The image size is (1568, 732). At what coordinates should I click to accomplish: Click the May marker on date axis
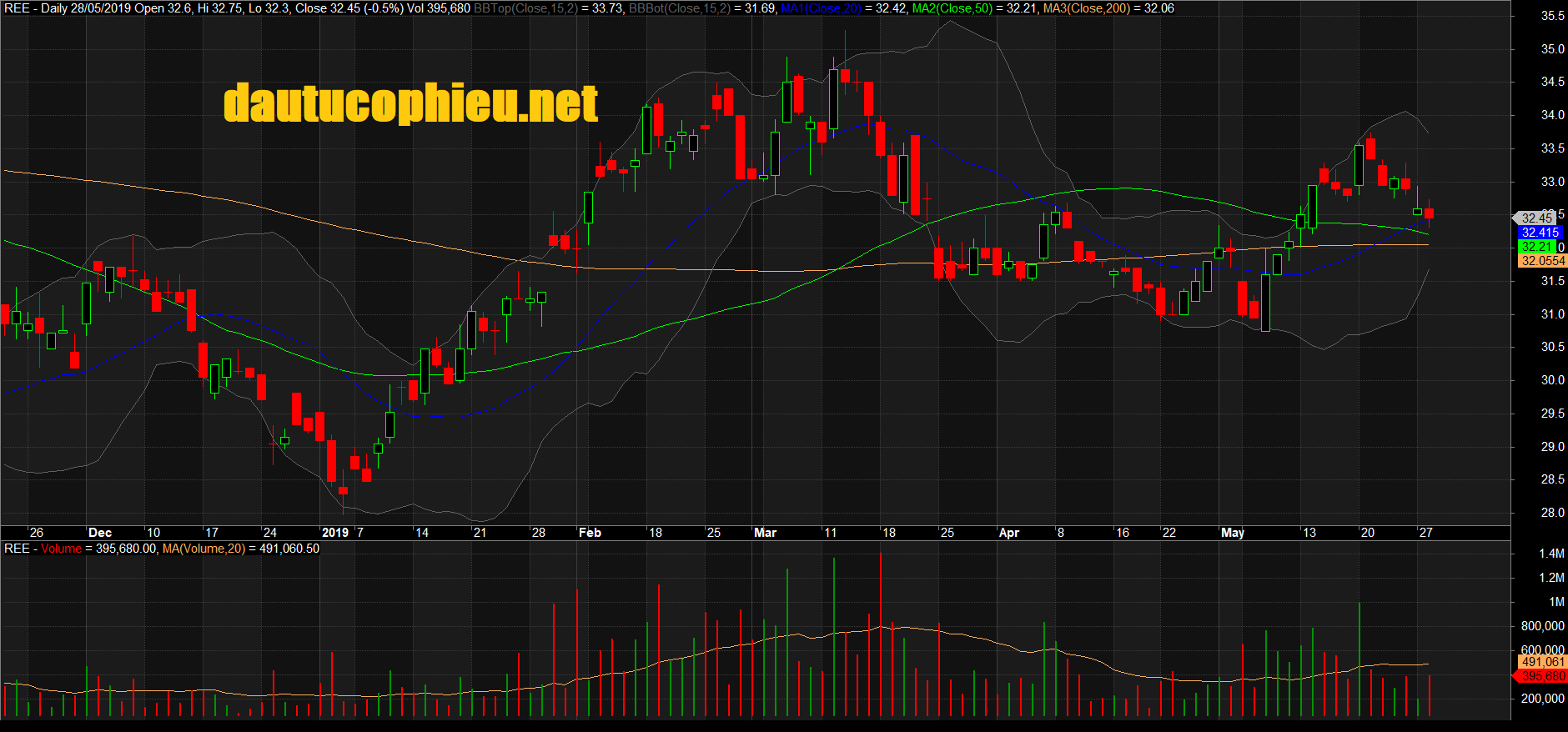point(1233,533)
